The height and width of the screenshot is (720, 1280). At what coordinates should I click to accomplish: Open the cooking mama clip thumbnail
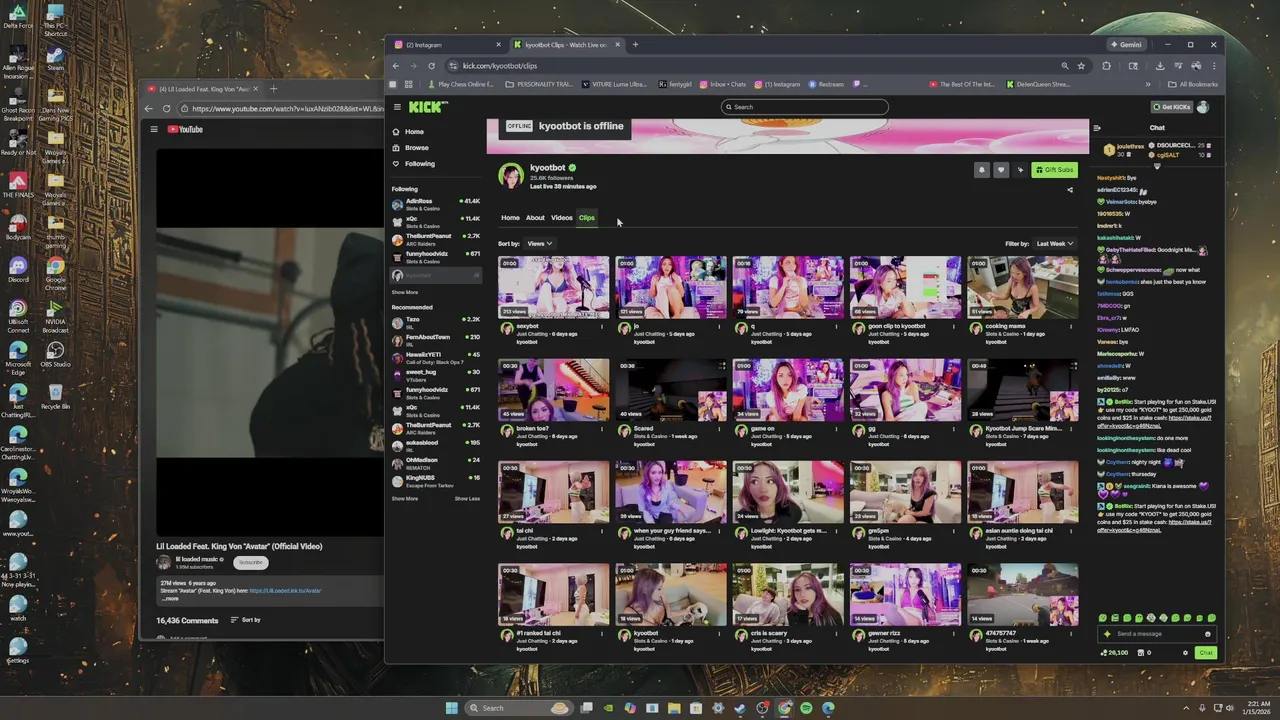pos(1022,287)
